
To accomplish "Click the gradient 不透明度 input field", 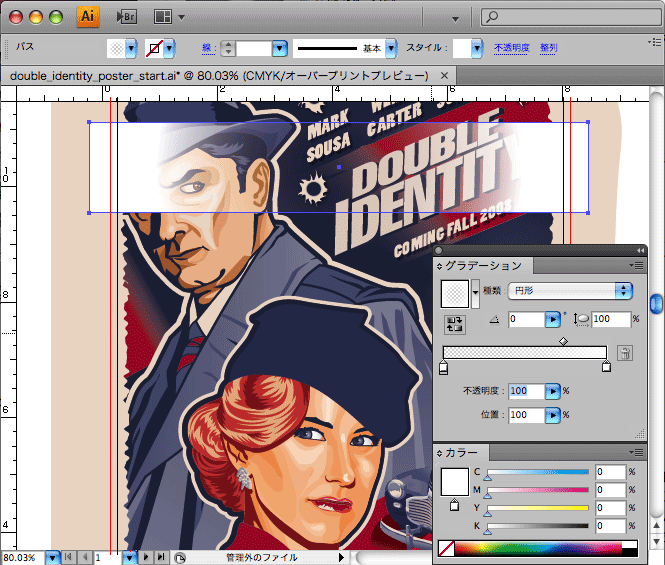I will pyautogui.click(x=526, y=391).
